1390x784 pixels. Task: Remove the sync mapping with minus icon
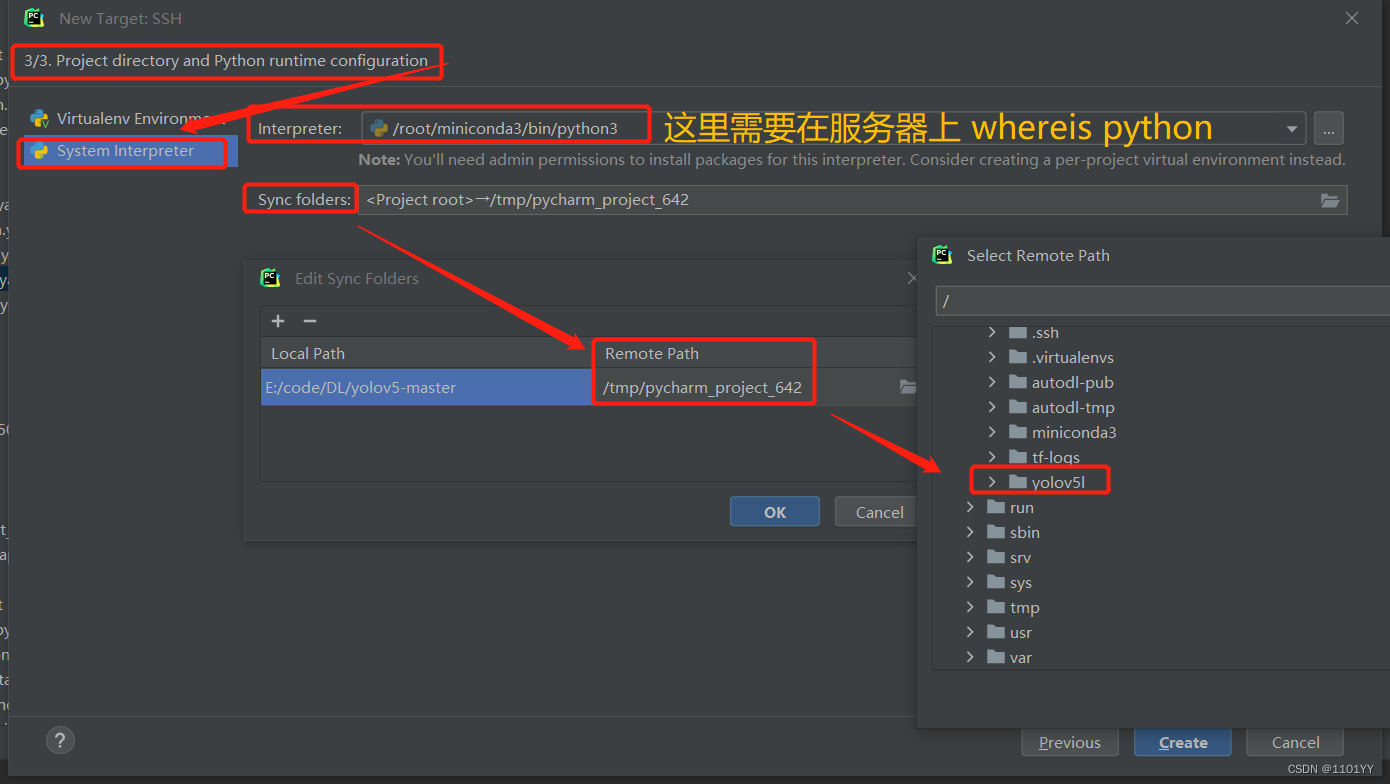click(x=310, y=321)
